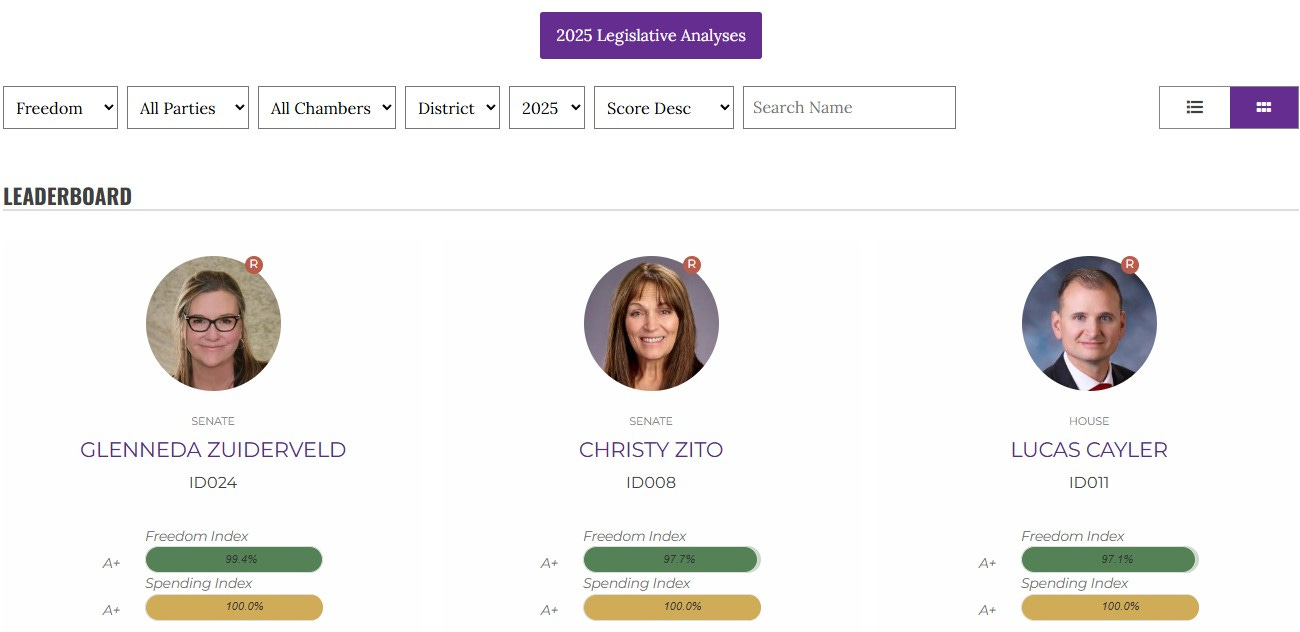Click Zuiderveld's 100.0% Spending Index bar

tap(234, 607)
